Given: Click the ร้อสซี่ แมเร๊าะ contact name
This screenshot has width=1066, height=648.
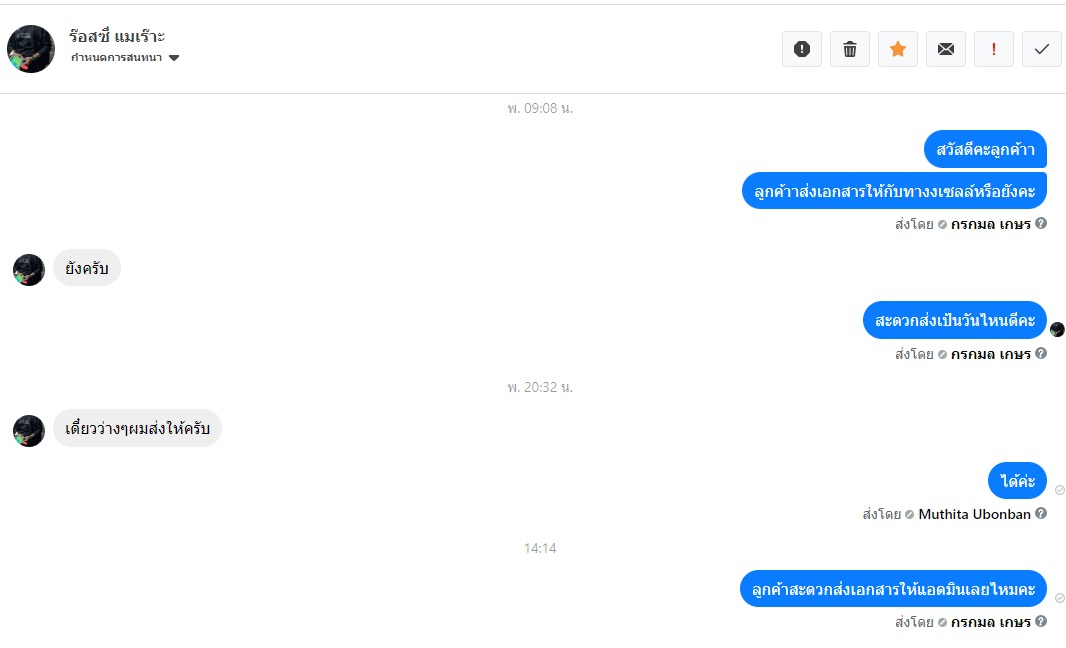Looking at the screenshot, I should click(x=118, y=37).
